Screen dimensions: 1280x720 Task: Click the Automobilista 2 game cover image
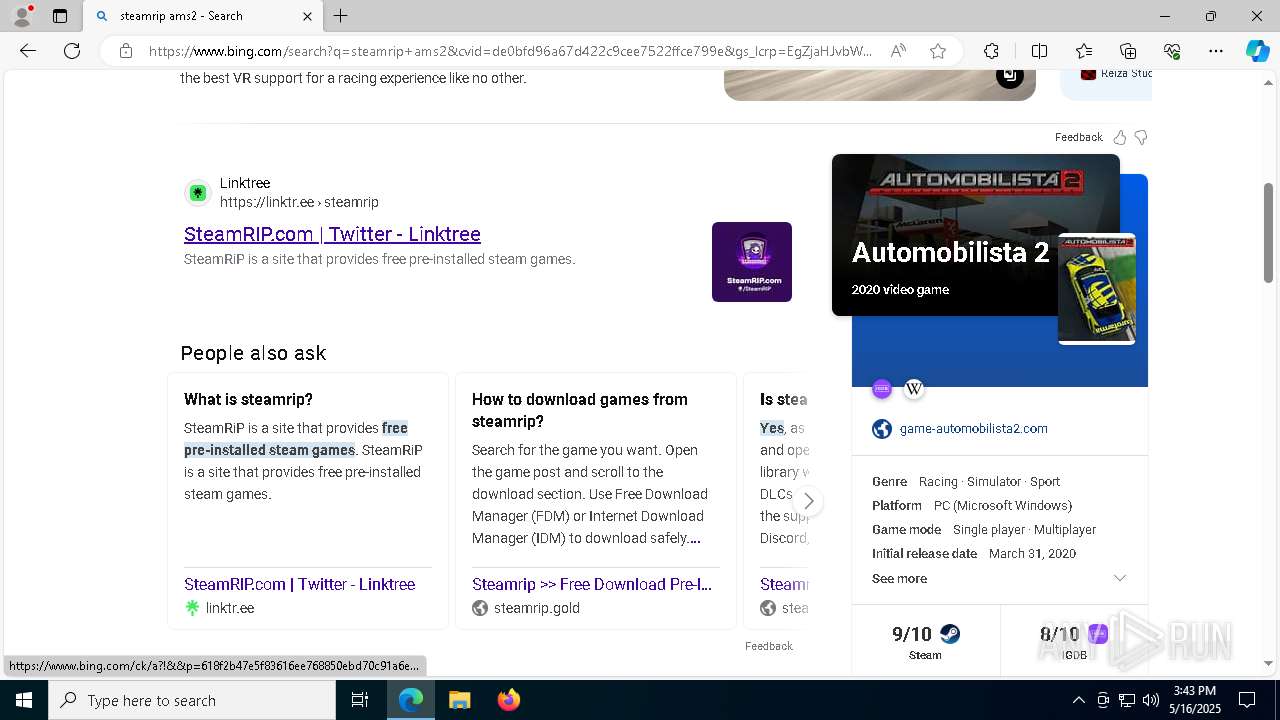[1097, 288]
